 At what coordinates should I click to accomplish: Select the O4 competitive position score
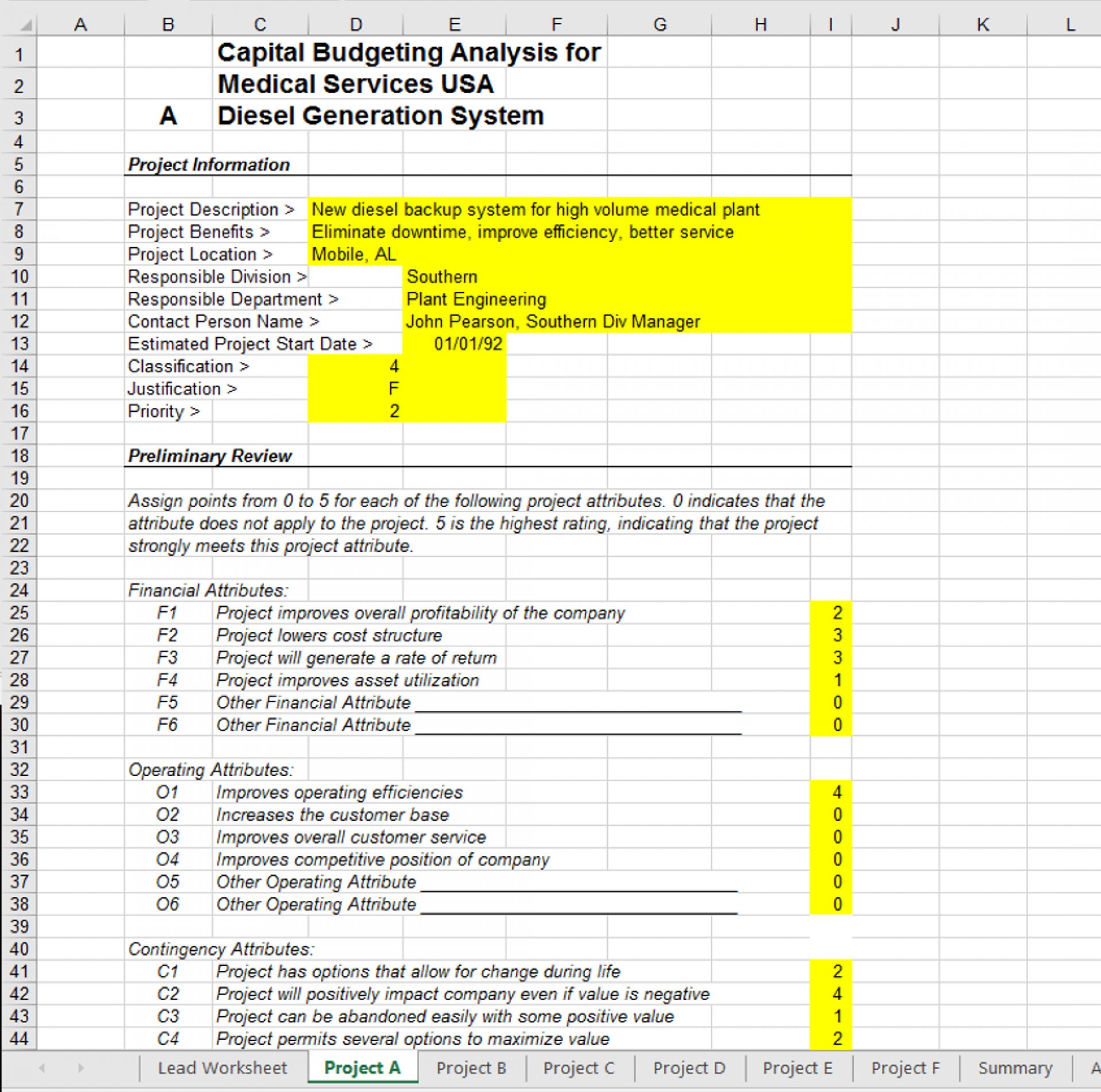click(830, 859)
